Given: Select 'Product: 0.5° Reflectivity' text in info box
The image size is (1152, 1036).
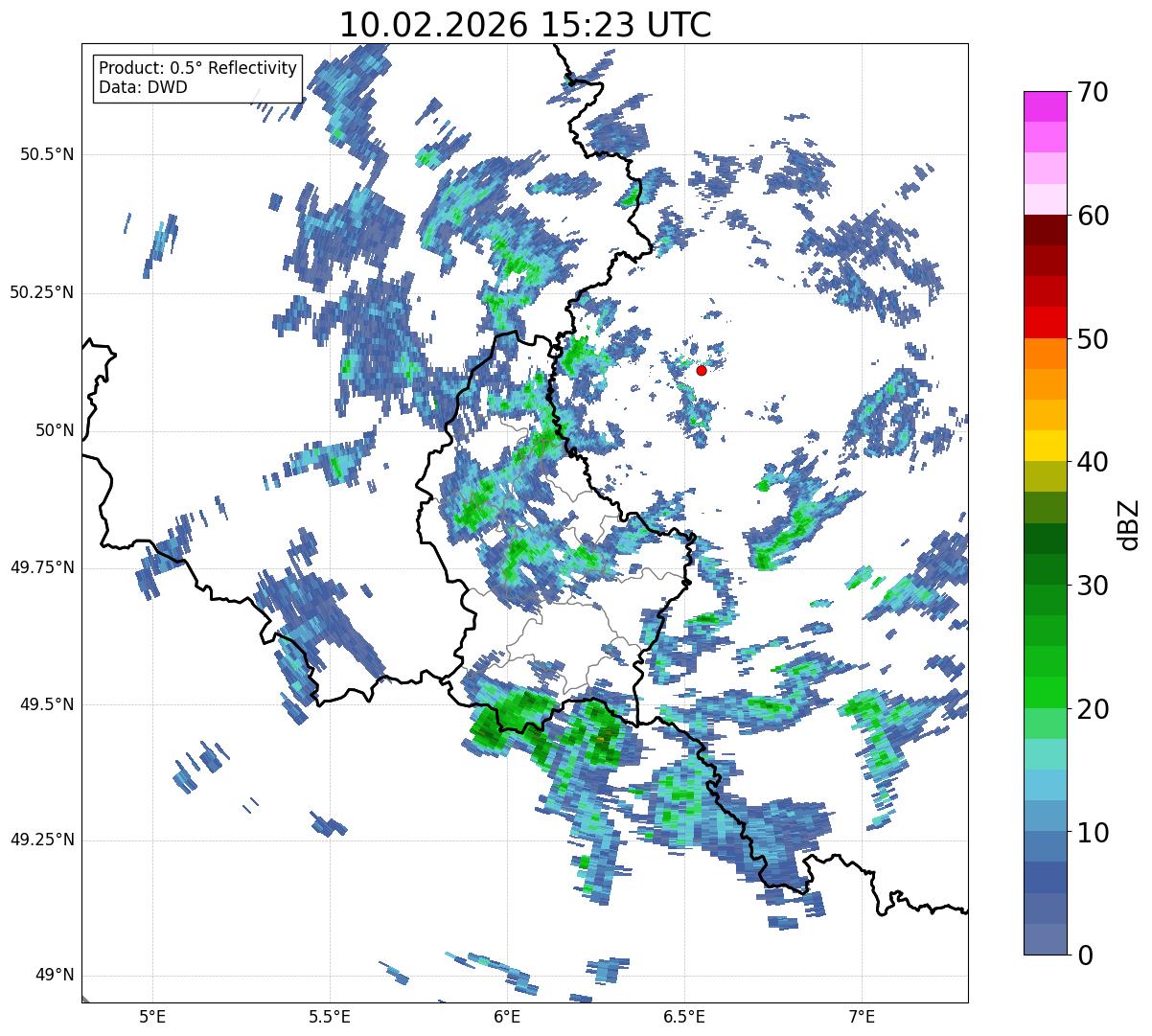Looking at the screenshot, I should pos(197,69).
